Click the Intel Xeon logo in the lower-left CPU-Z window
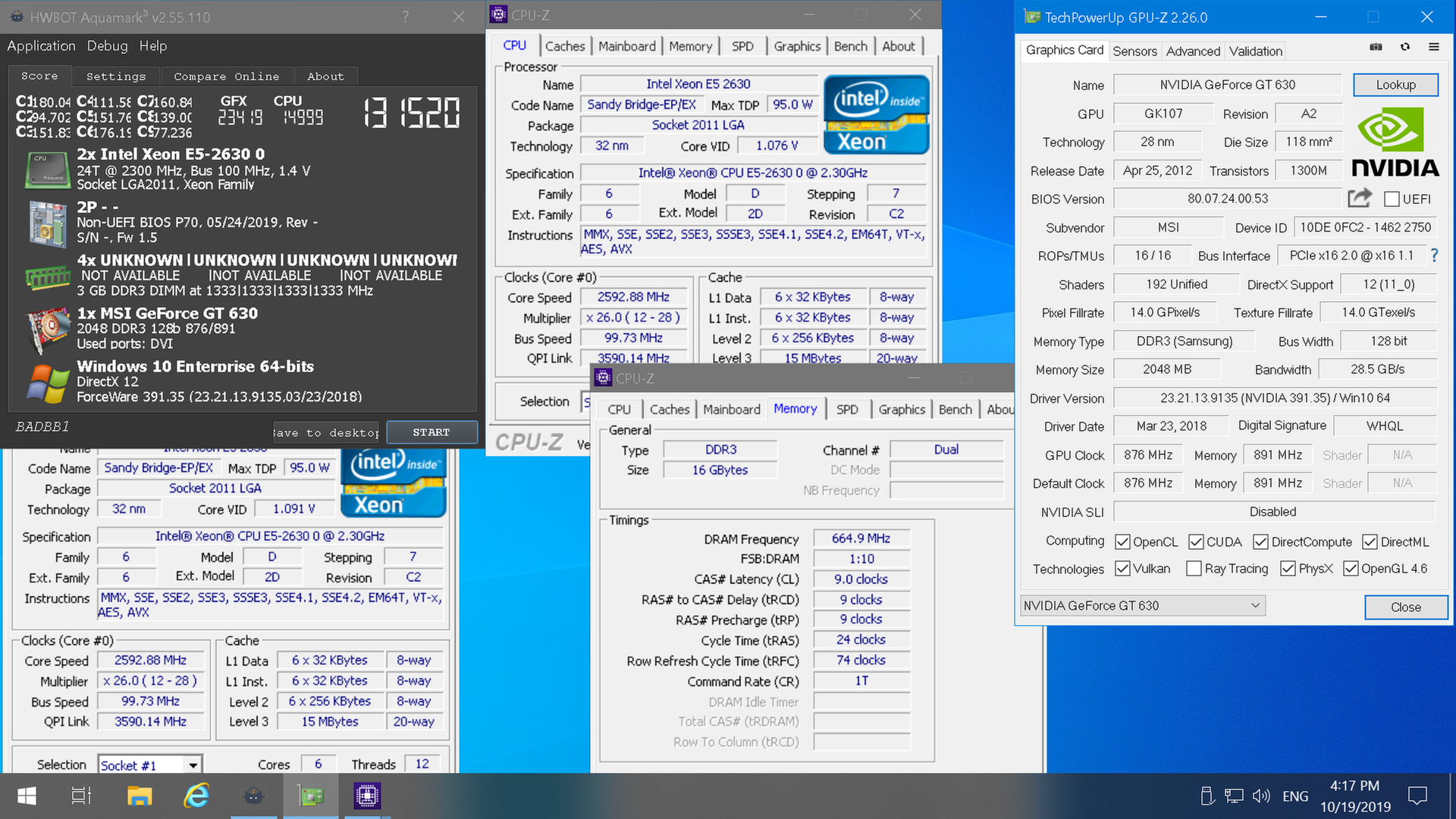Viewport: 1456px width, 819px height. click(393, 482)
